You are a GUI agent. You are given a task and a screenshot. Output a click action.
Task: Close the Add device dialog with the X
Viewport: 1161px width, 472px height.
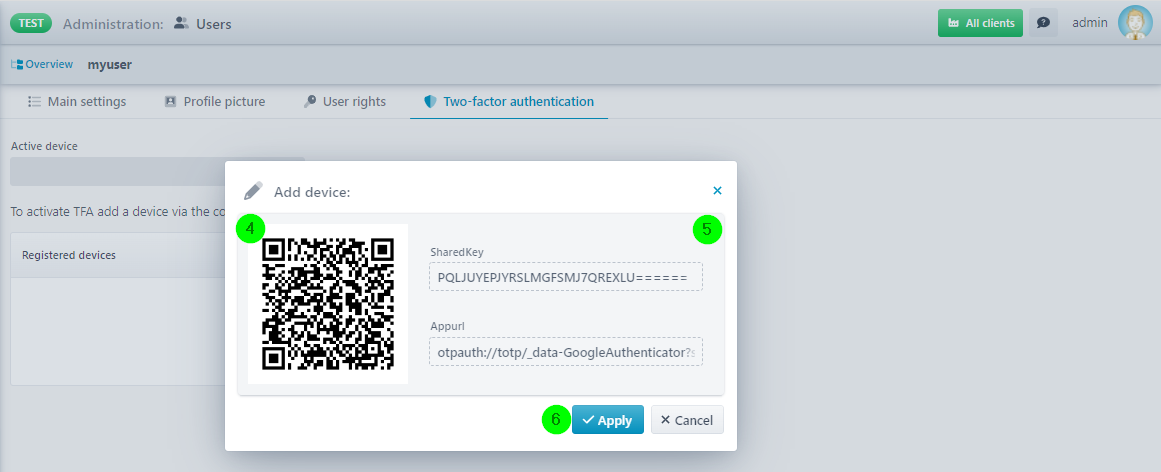717,191
